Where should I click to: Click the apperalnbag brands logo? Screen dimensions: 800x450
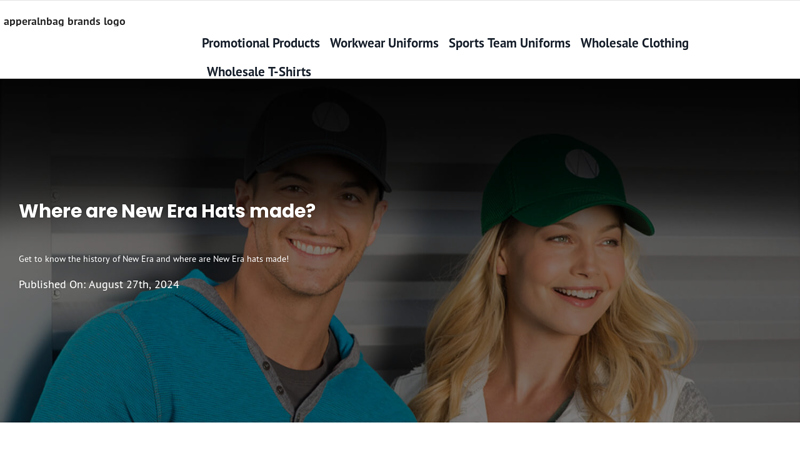tap(64, 21)
